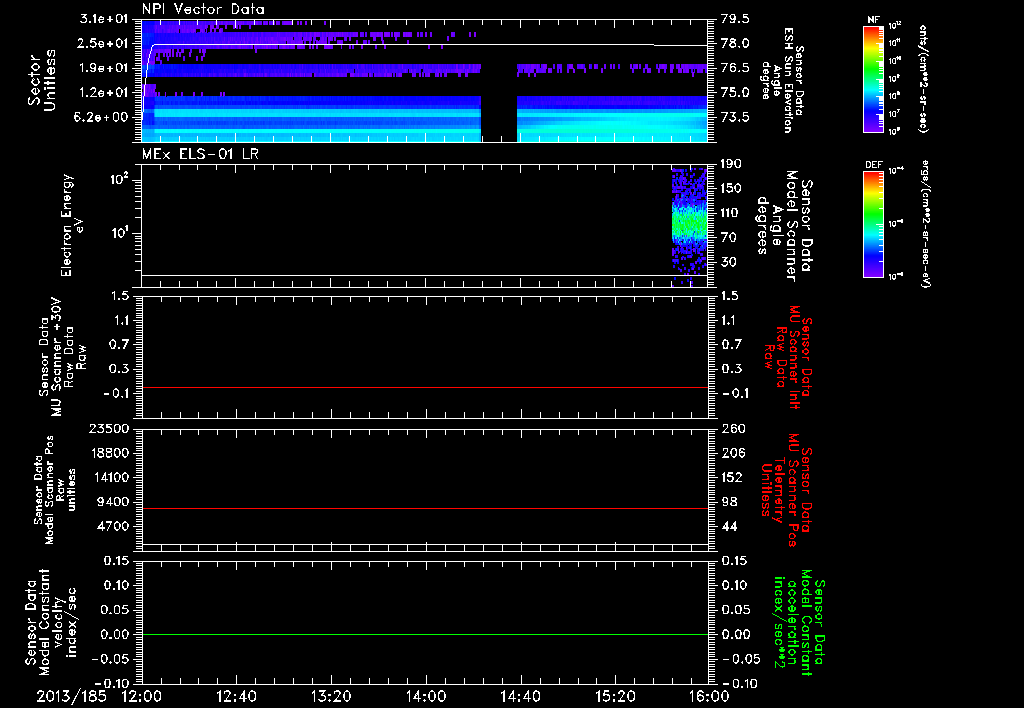
Task: Select the 16:00 time tick label
Action: click(x=709, y=696)
